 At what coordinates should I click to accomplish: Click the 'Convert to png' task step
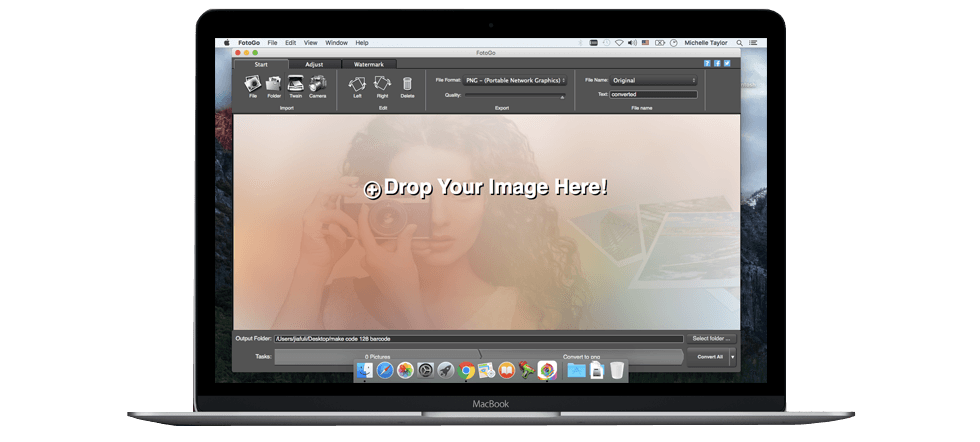pyautogui.click(x=582, y=357)
